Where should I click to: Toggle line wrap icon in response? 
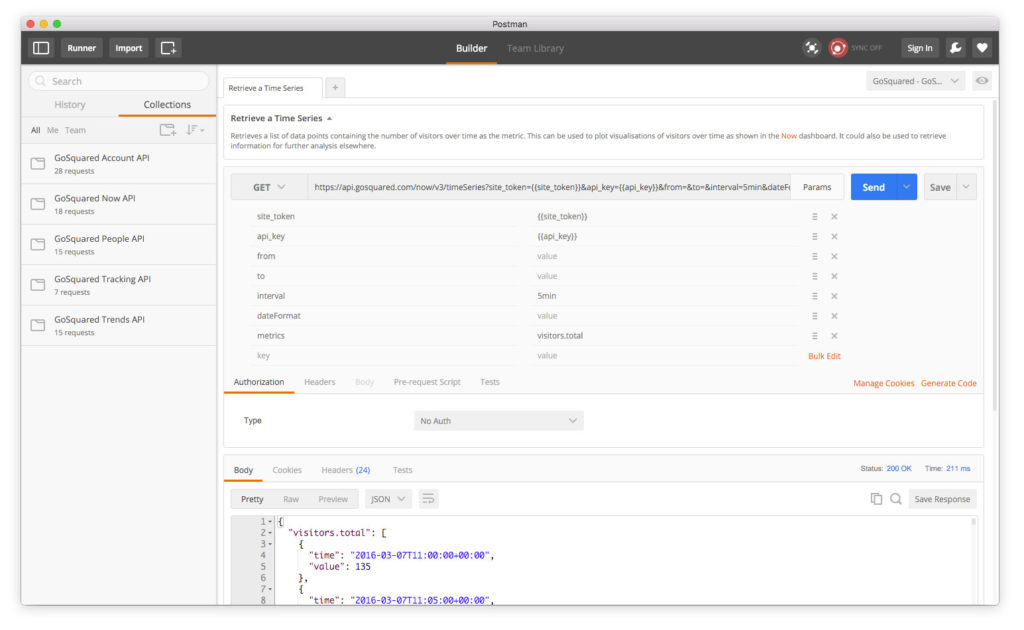428,499
